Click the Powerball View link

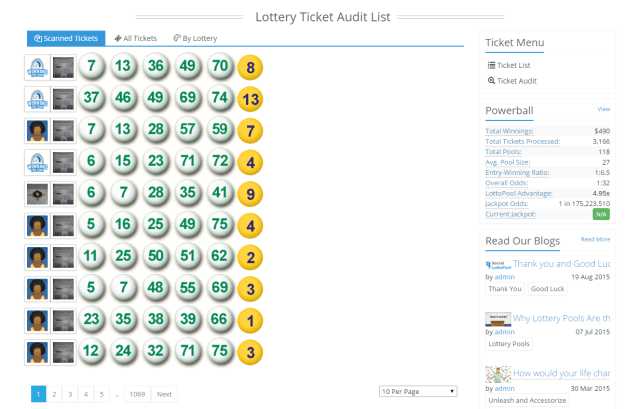pos(603,108)
